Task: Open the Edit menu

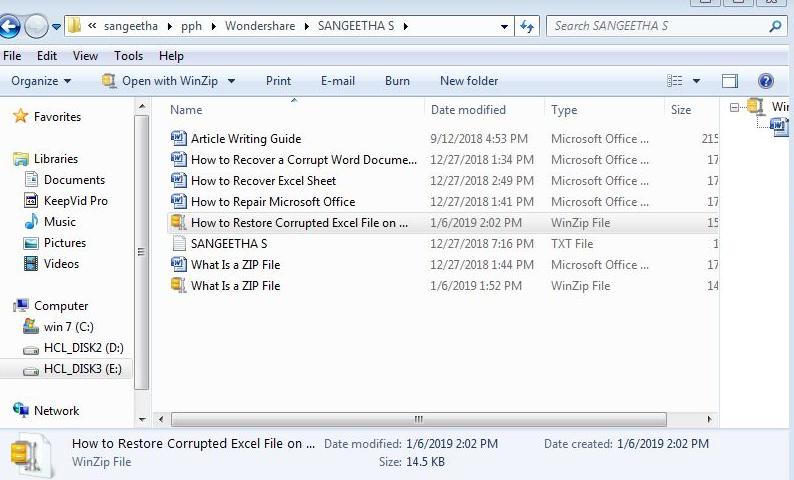Action: click(47, 56)
